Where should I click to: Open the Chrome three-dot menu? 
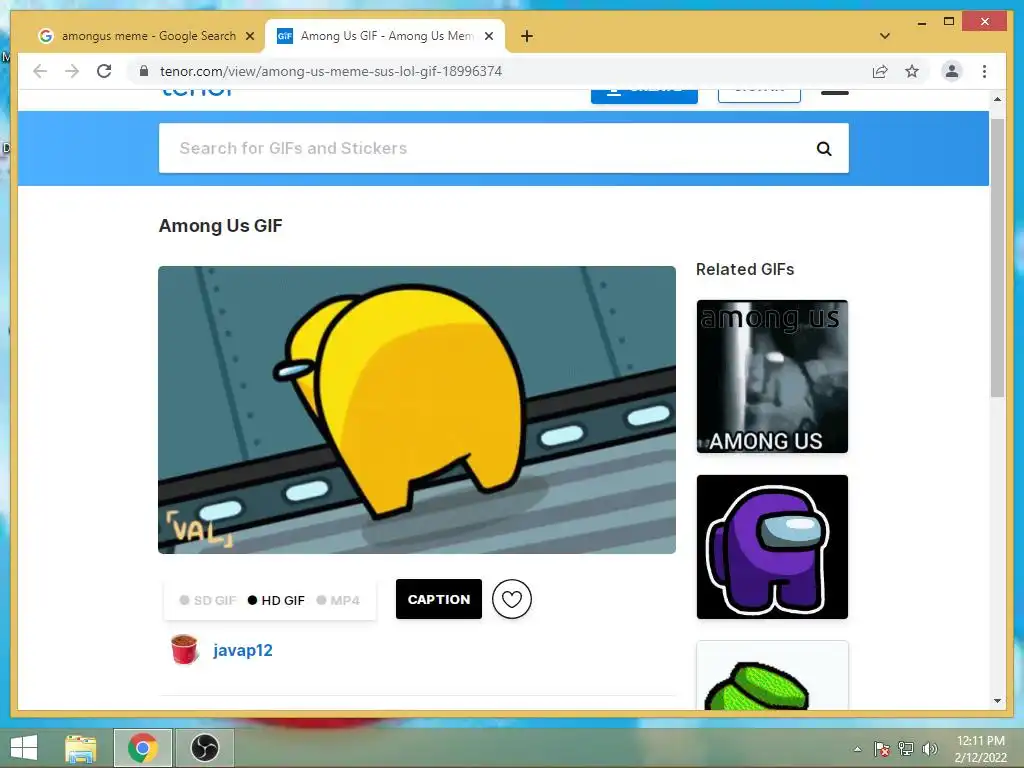pyautogui.click(x=984, y=71)
